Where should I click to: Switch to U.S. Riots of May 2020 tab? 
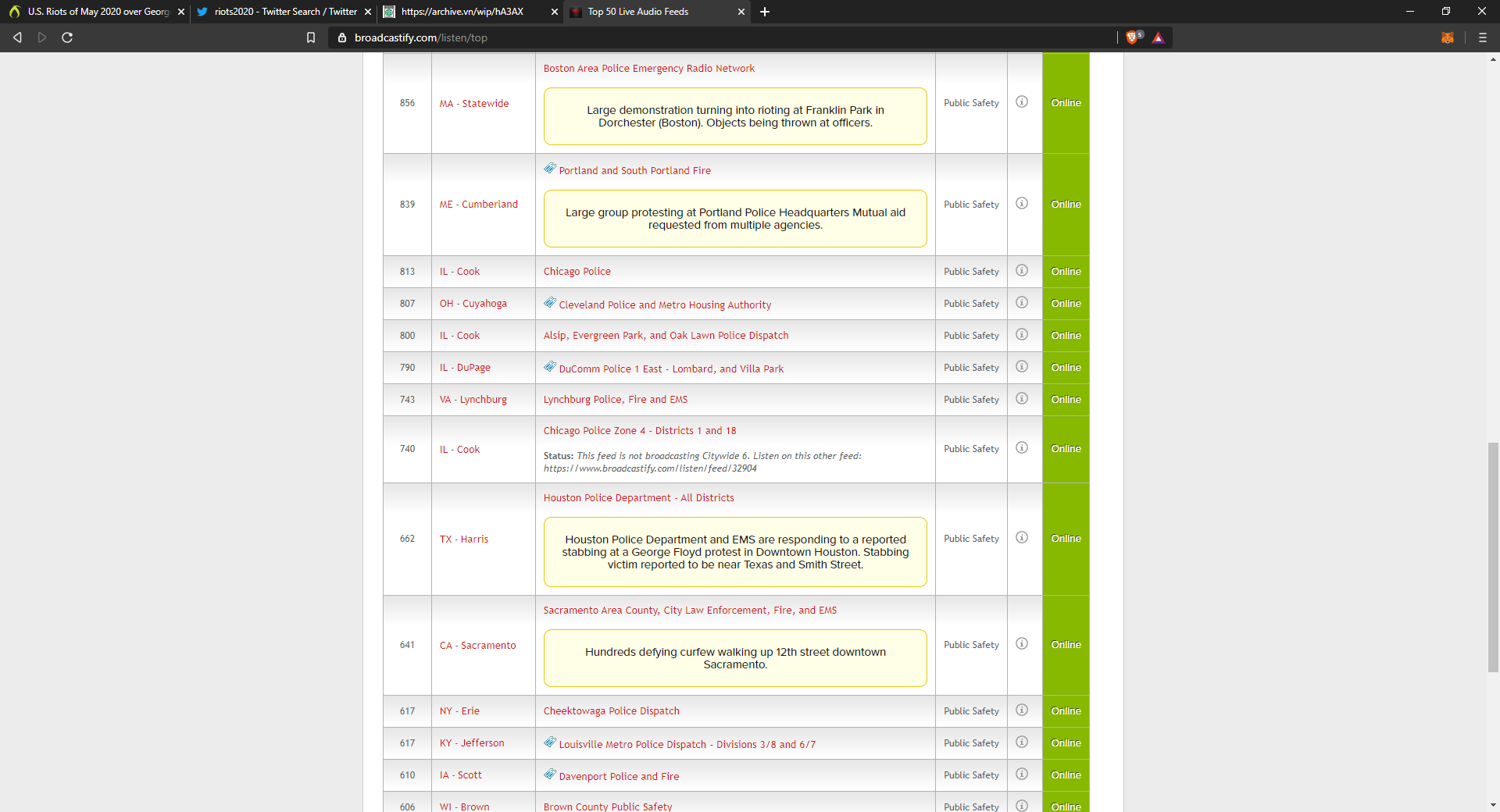95,12
